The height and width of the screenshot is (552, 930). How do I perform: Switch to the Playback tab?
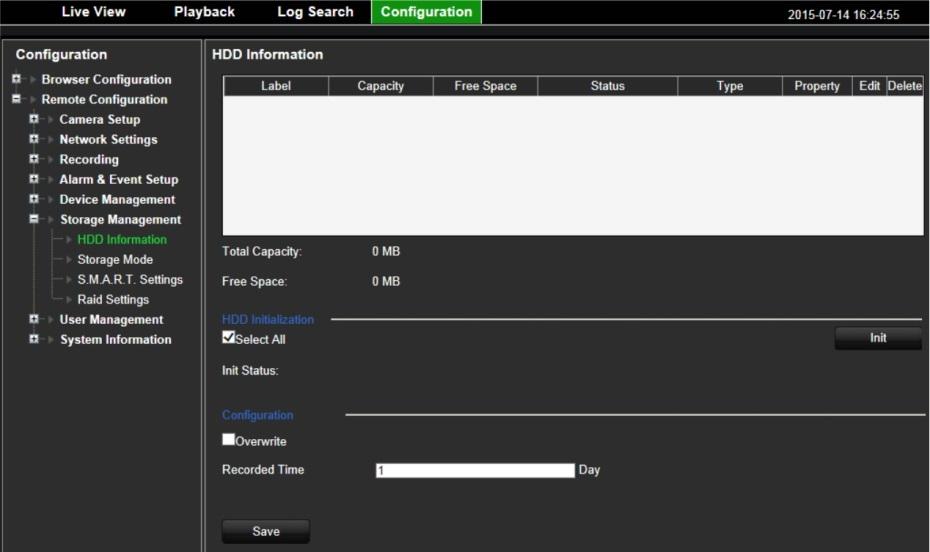pyautogui.click(x=204, y=12)
